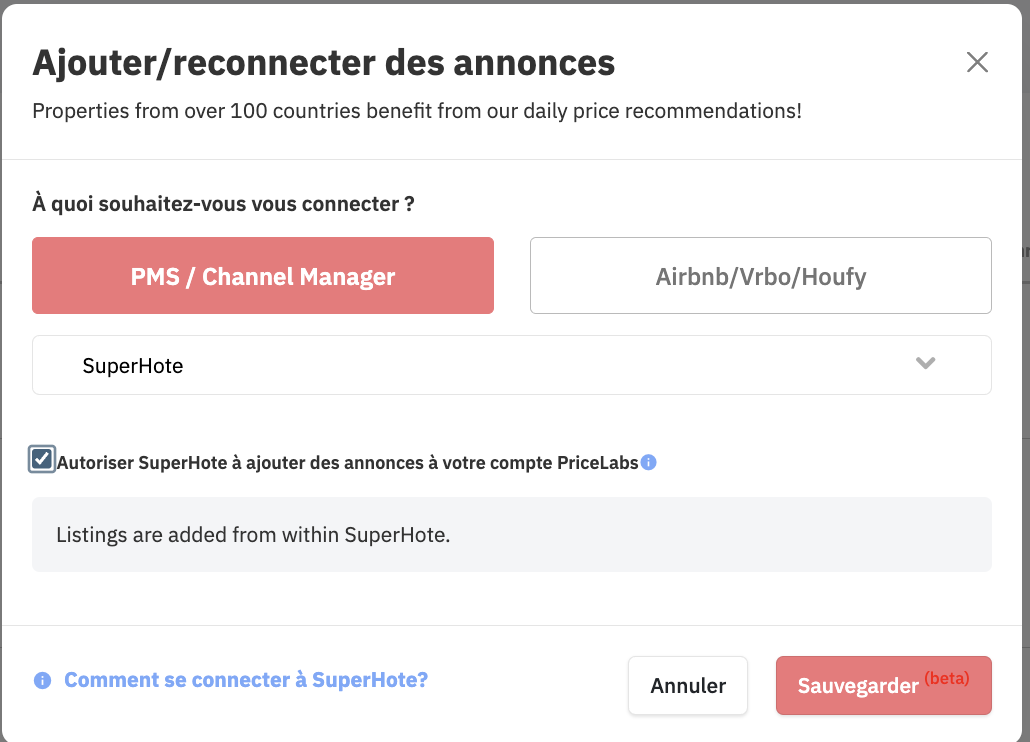This screenshot has height=742, width=1030.
Task: Close the Ajouter/reconnecter des annonces dialog
Action: click(977, 62)
